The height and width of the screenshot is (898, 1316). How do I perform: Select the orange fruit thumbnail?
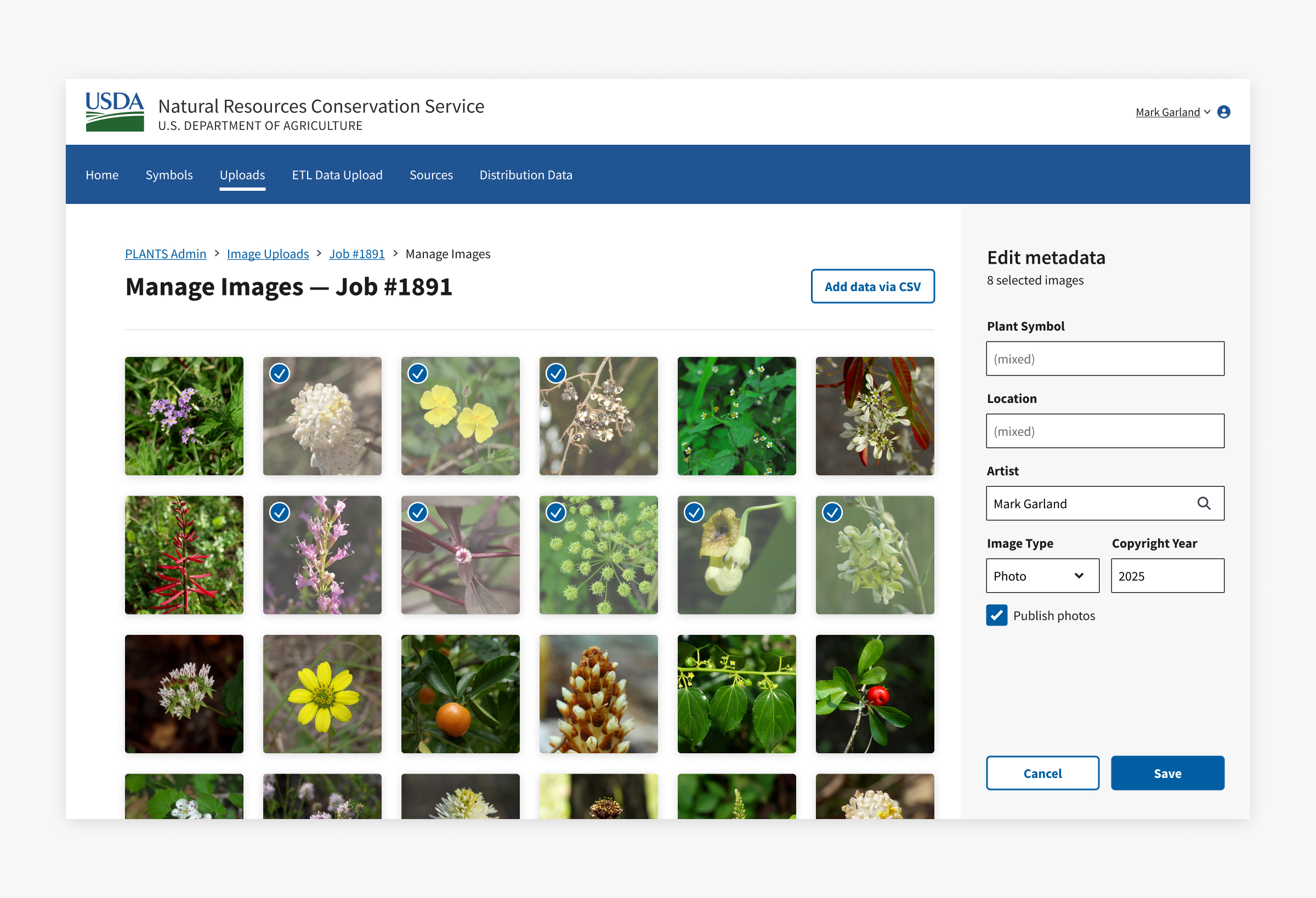click(461, 694)
